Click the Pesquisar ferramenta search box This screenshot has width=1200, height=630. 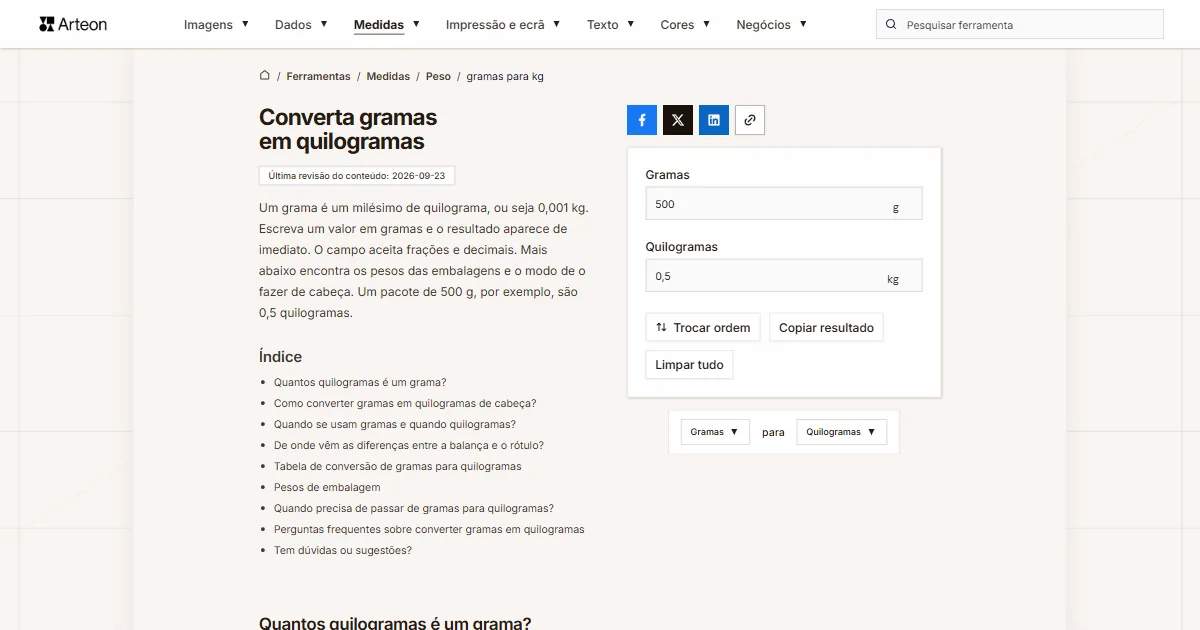pos(1020,24)
